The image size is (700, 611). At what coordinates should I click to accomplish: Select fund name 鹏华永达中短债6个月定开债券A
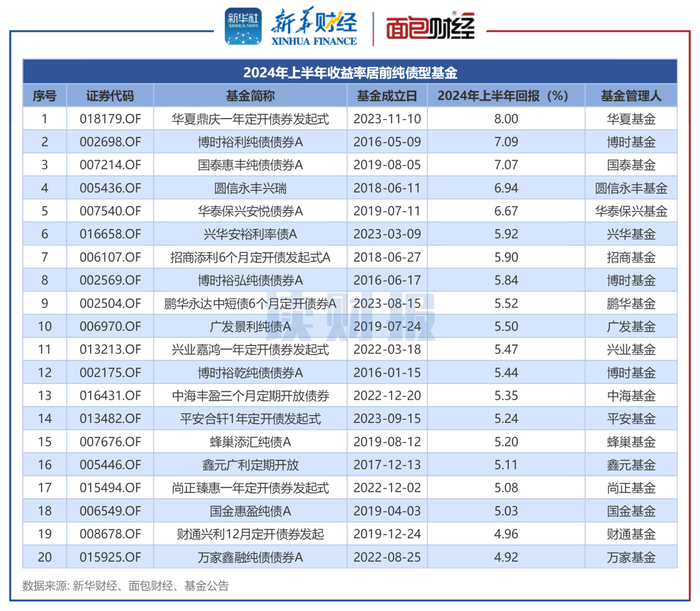pos(250,303)
